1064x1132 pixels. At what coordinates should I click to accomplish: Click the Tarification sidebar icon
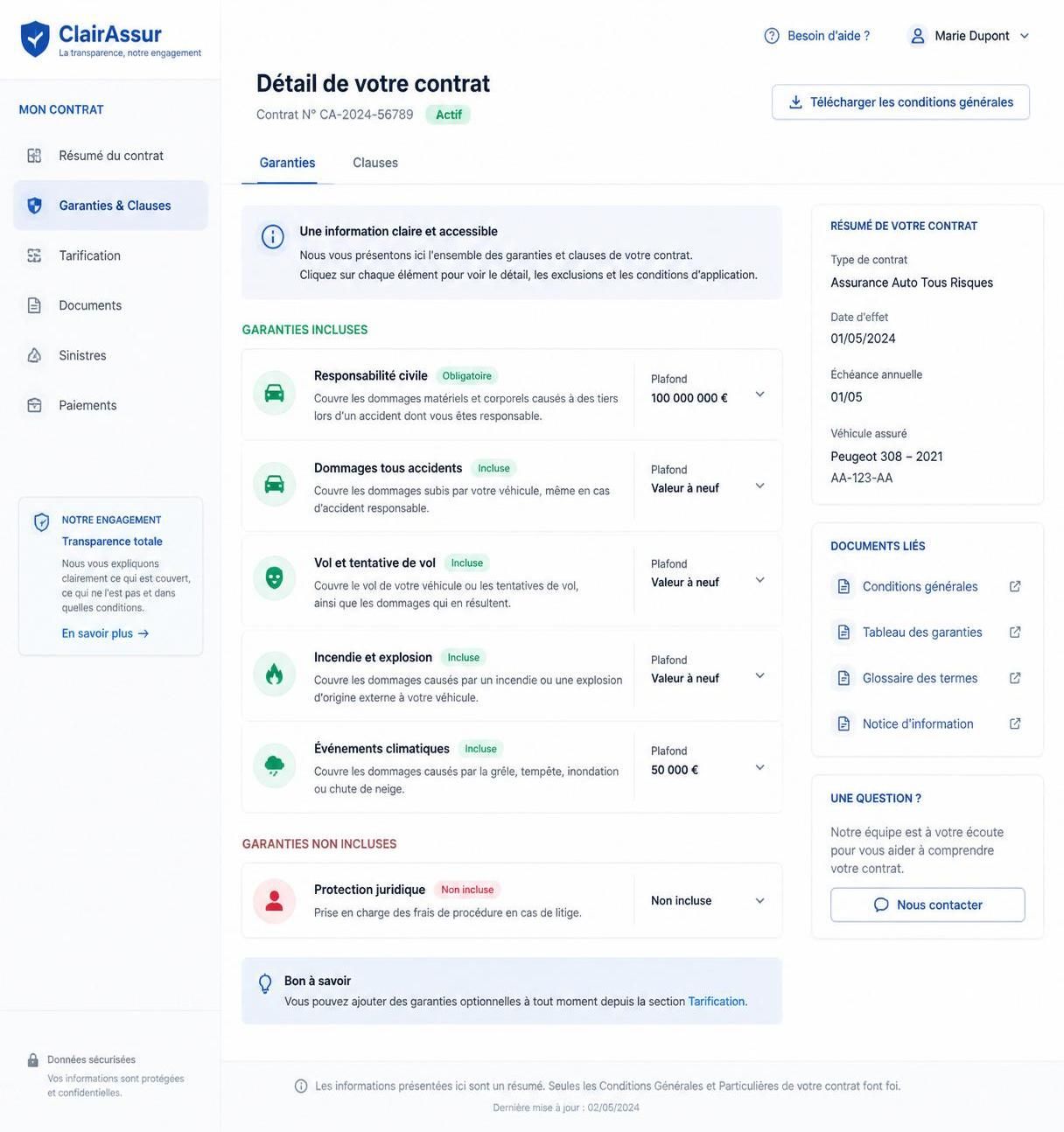(x=34, y=255)
